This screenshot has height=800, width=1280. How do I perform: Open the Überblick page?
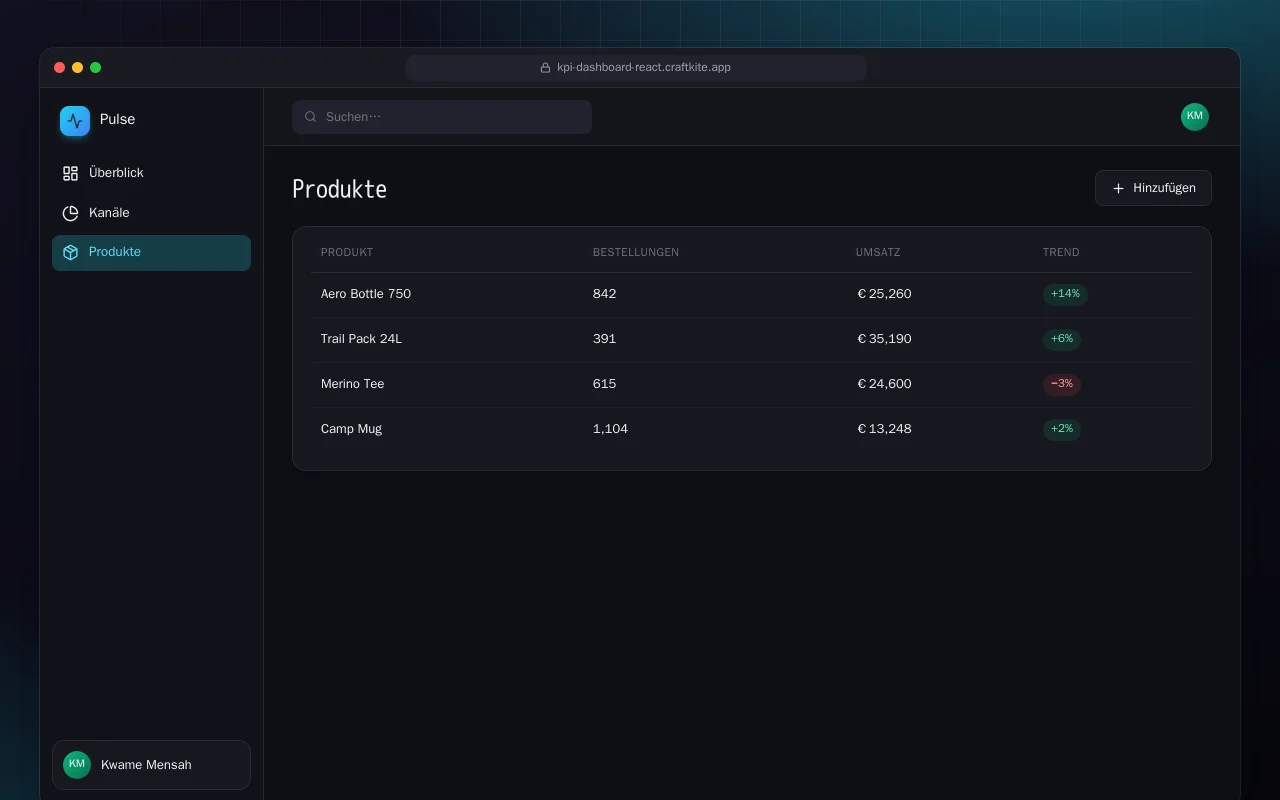tap(151, 173)
